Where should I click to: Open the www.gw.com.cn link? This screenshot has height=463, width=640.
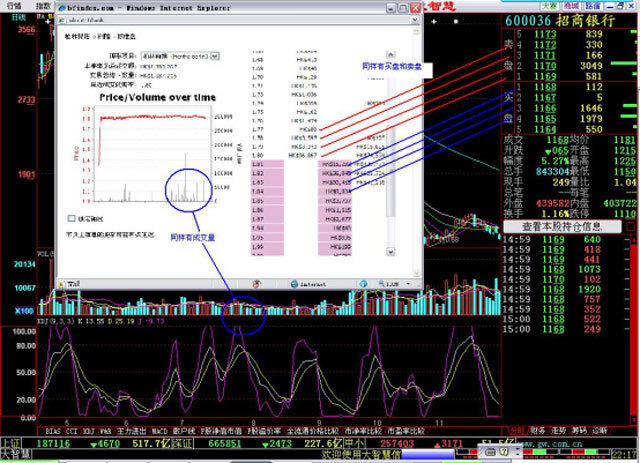[x=551, y=443]
